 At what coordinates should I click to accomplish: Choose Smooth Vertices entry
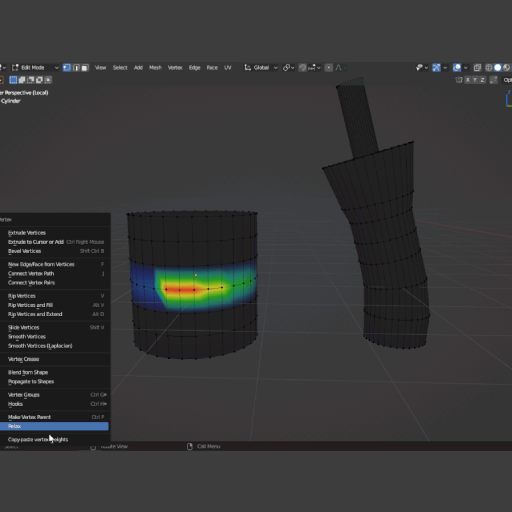pyautogui.click(x=55, y=337)
